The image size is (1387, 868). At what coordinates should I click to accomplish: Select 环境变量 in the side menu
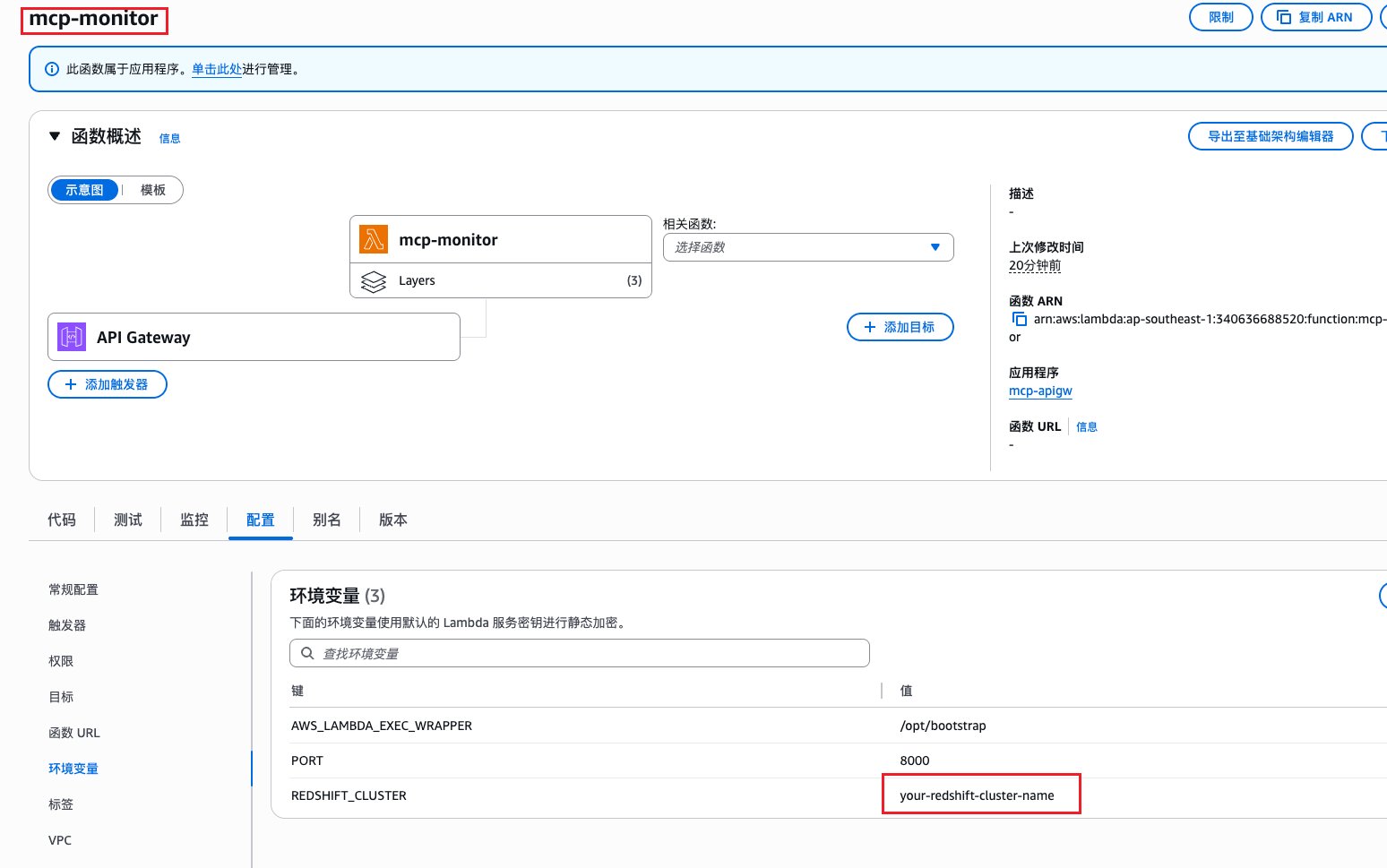[x=73, y=769]
